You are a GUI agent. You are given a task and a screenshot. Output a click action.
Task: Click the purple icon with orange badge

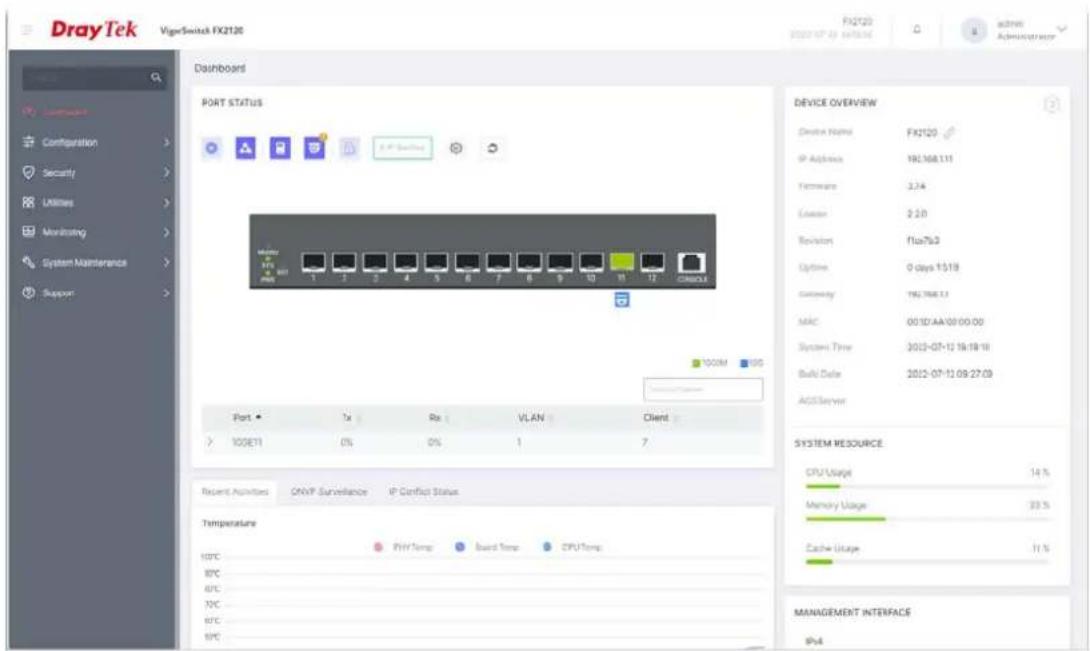pos(314,147)
